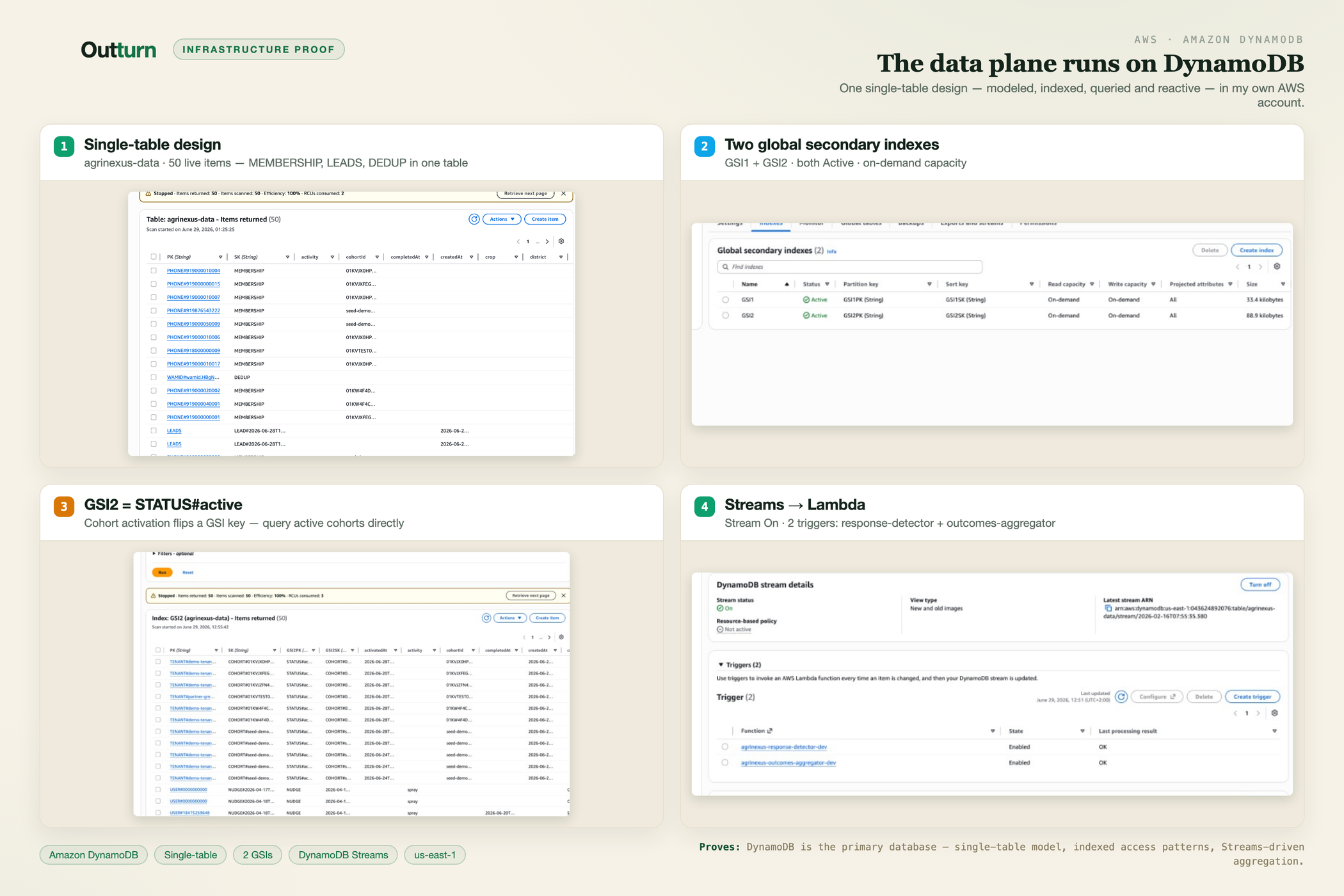Refresh the GSI2 index items results
The height and width of the screenshot is (896, 1344).
[486, 618]
